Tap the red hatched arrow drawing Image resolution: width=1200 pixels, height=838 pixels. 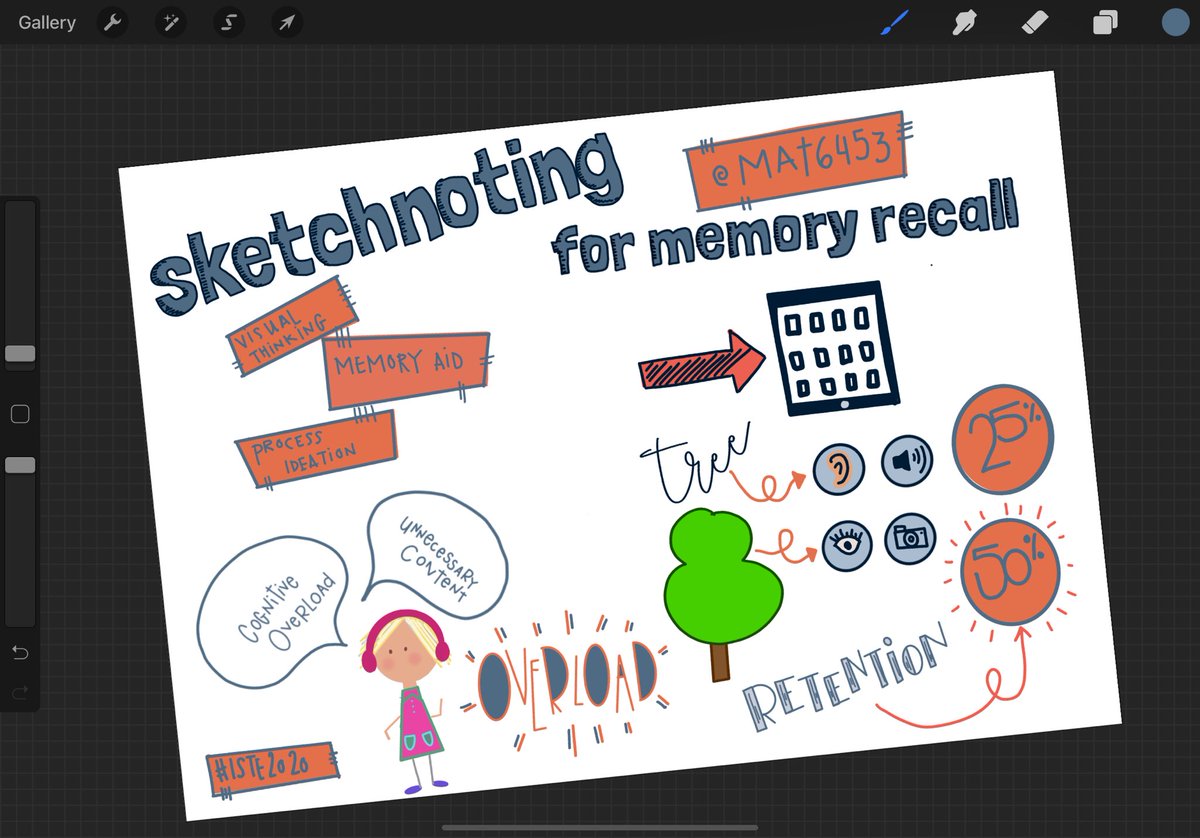702,363
